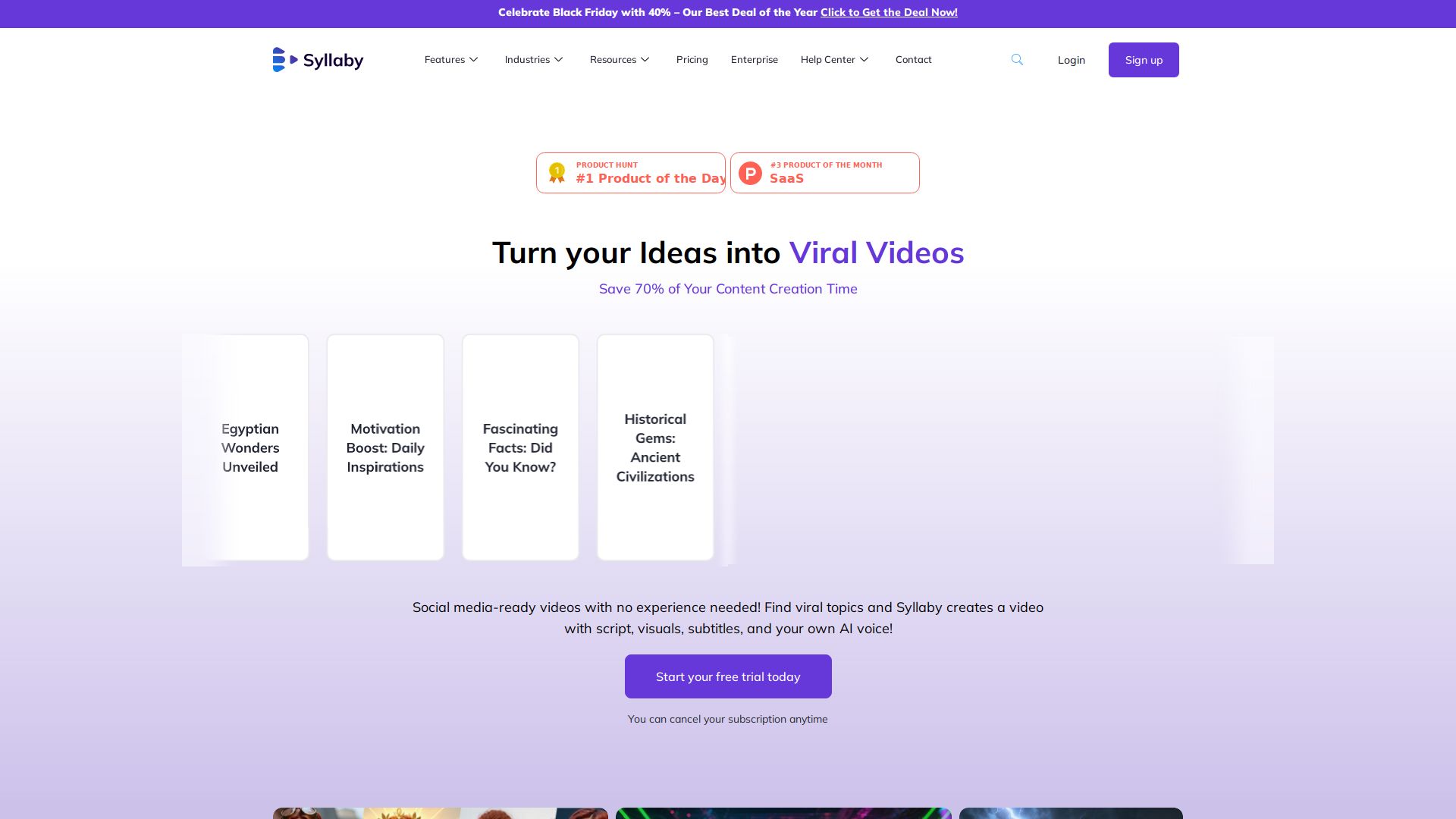Expand the Industries dropdown menu
This screenshot has height=819, width=1456.
534,59
